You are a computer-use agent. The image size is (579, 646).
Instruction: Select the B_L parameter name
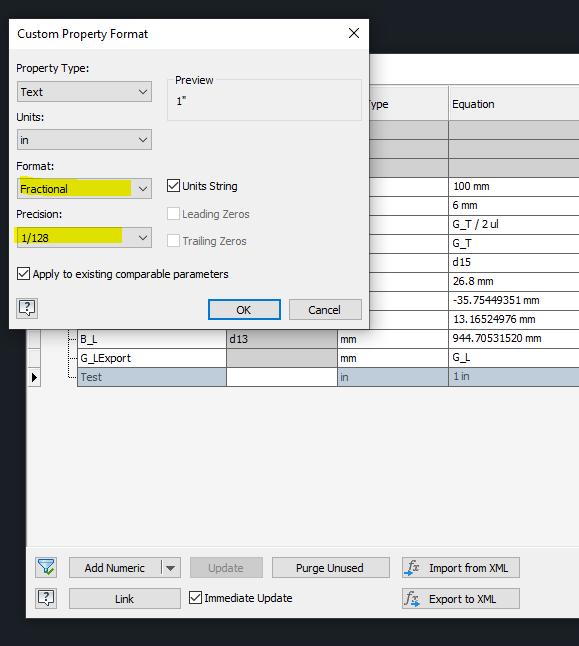point(152,339)
